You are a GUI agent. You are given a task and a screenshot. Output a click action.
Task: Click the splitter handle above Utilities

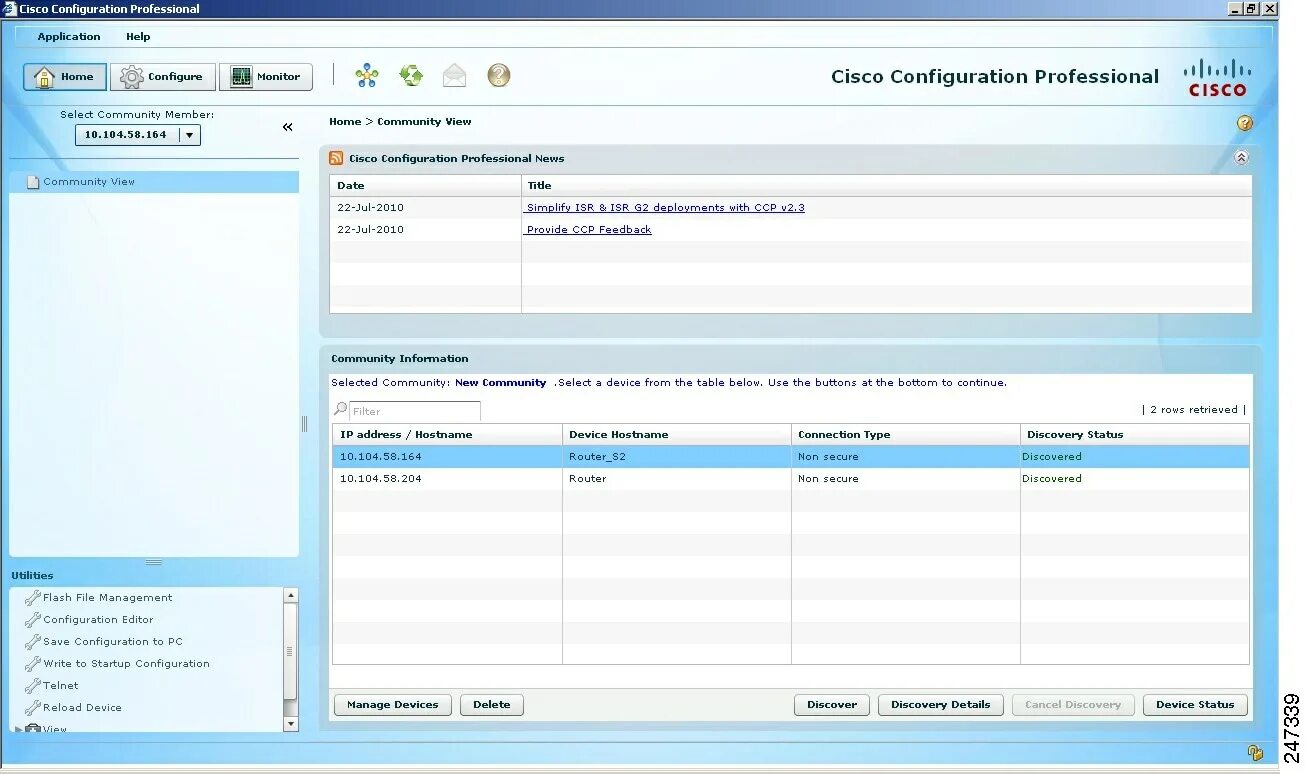(x=154, y=562)
